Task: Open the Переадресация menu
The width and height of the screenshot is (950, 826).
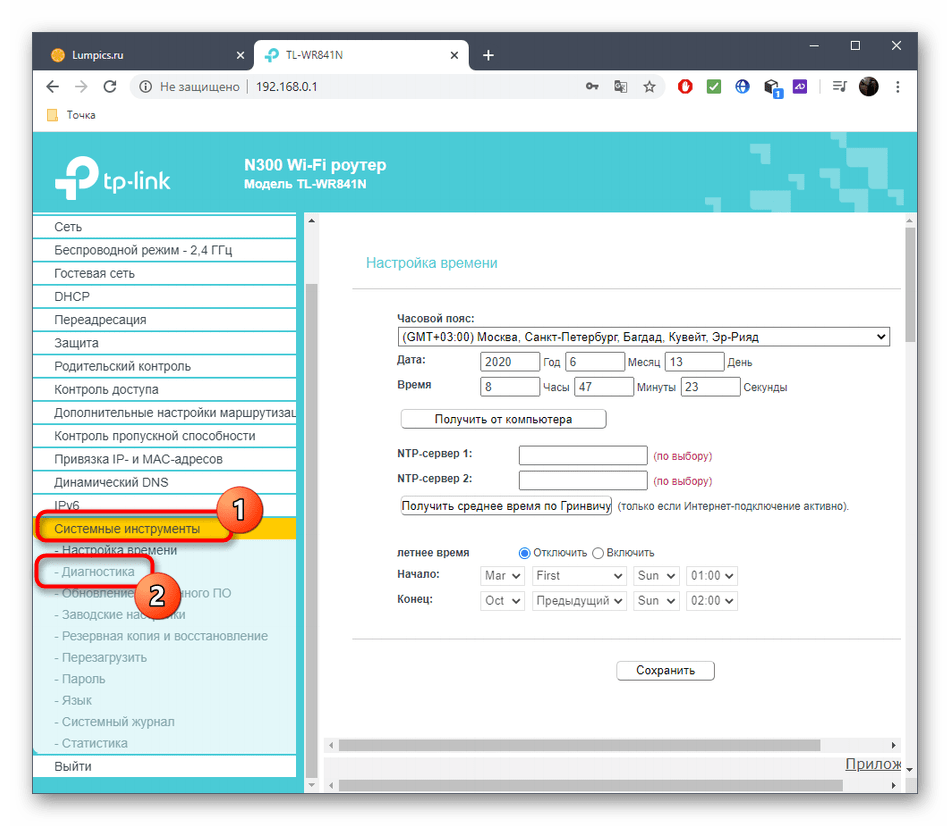Action: (164, 319)
